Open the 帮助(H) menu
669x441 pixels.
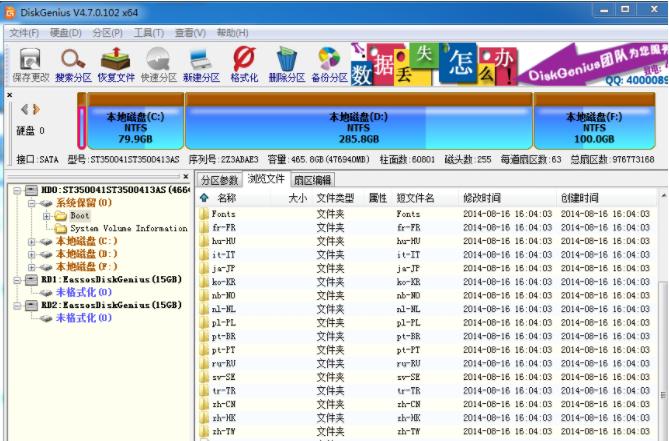click(x=232, y=33)
